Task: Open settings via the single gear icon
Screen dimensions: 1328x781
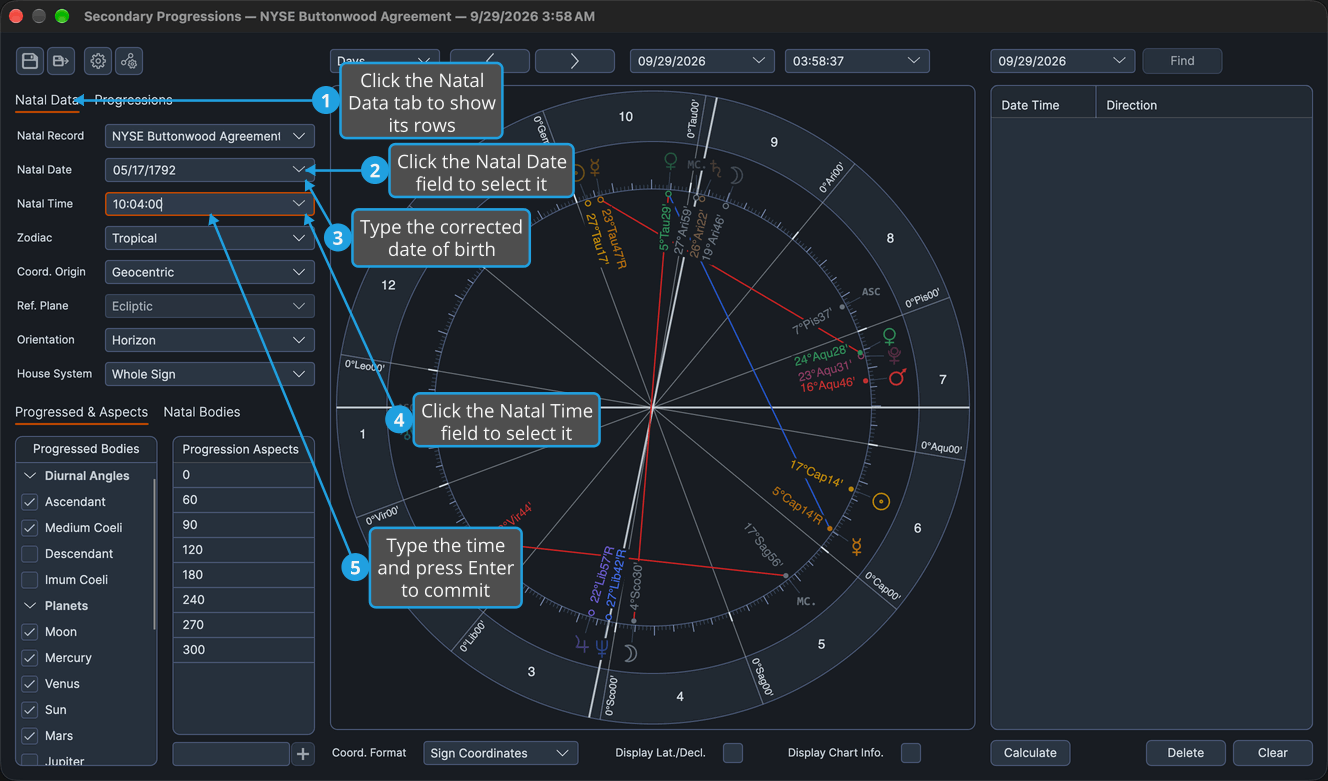Action: [98, 61]
